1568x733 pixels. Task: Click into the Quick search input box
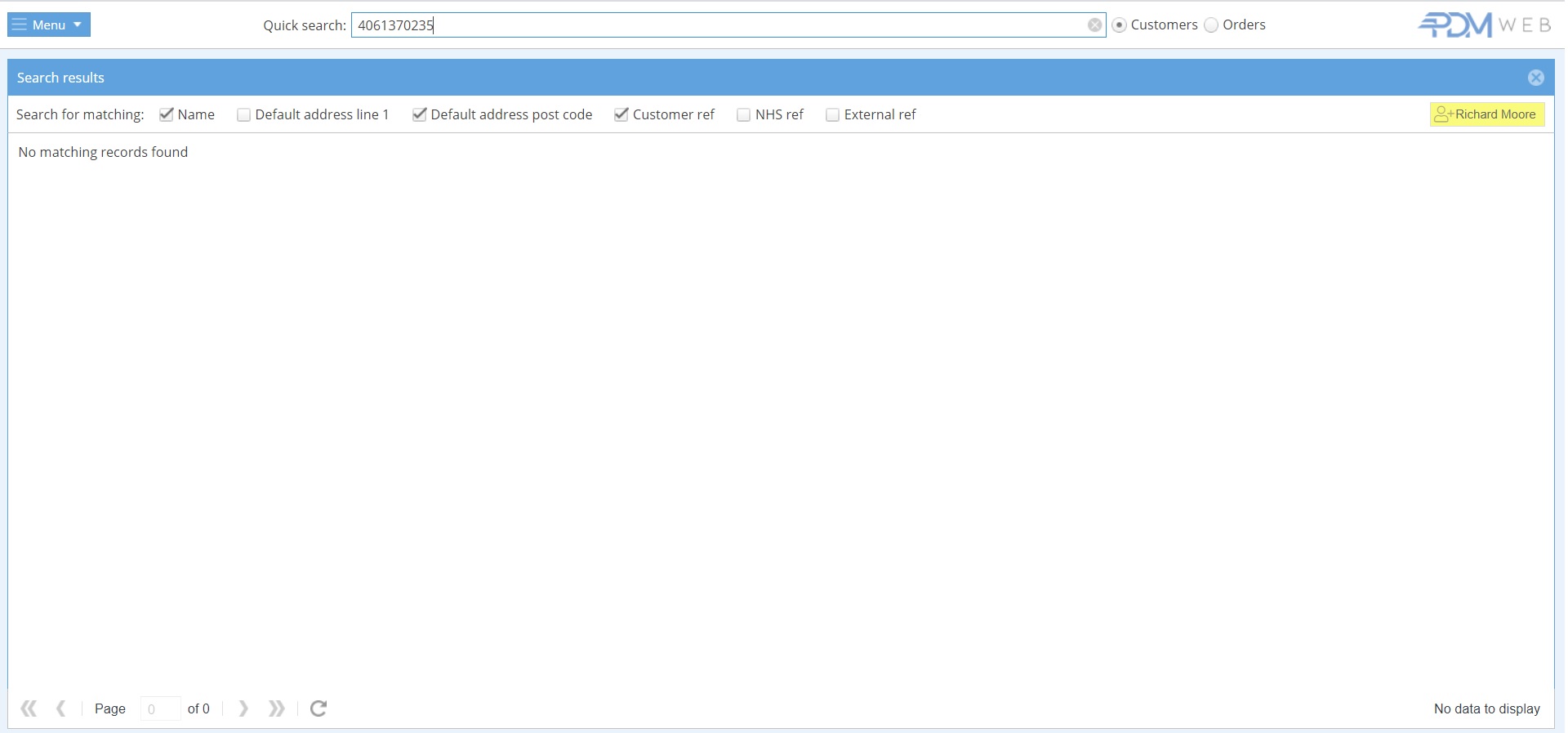(719, 25)
